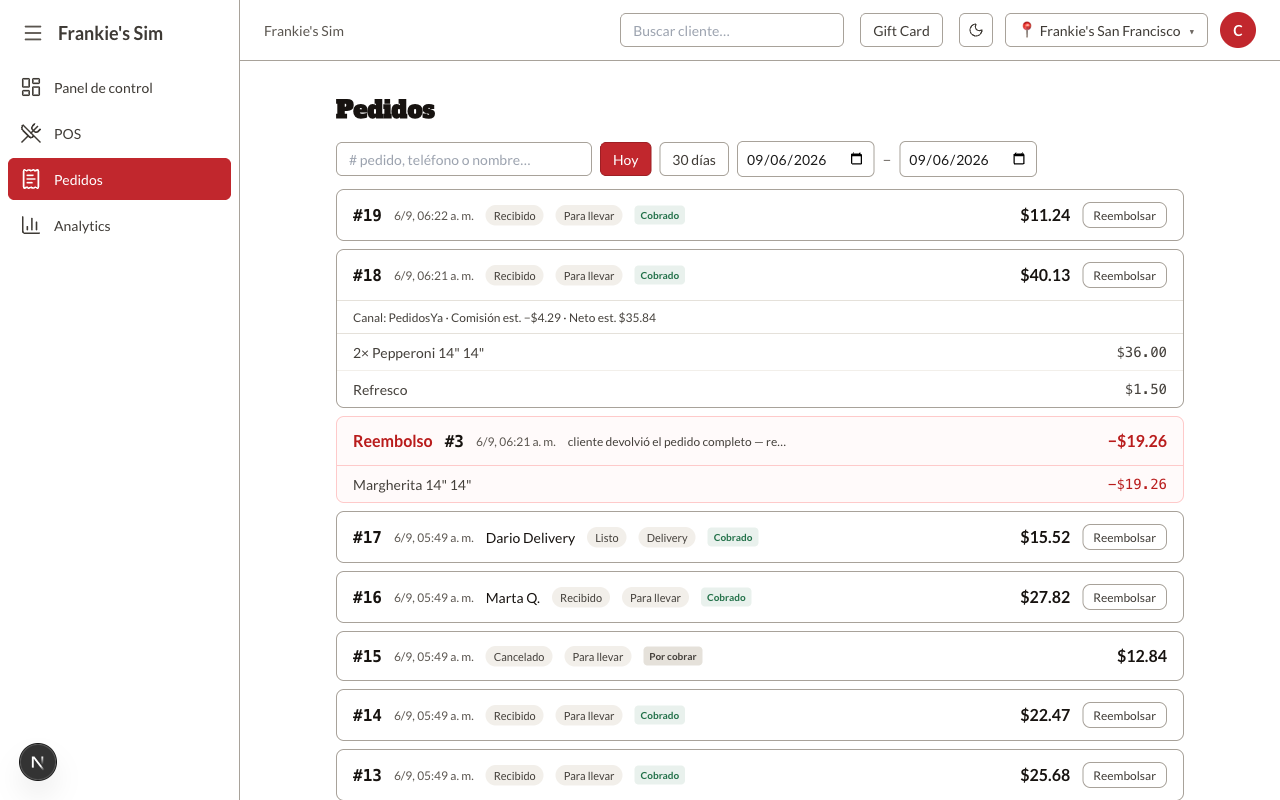This screenshot has width=1280, height=800.
Task: Click the Pedidos page heading
Action: 385,109
